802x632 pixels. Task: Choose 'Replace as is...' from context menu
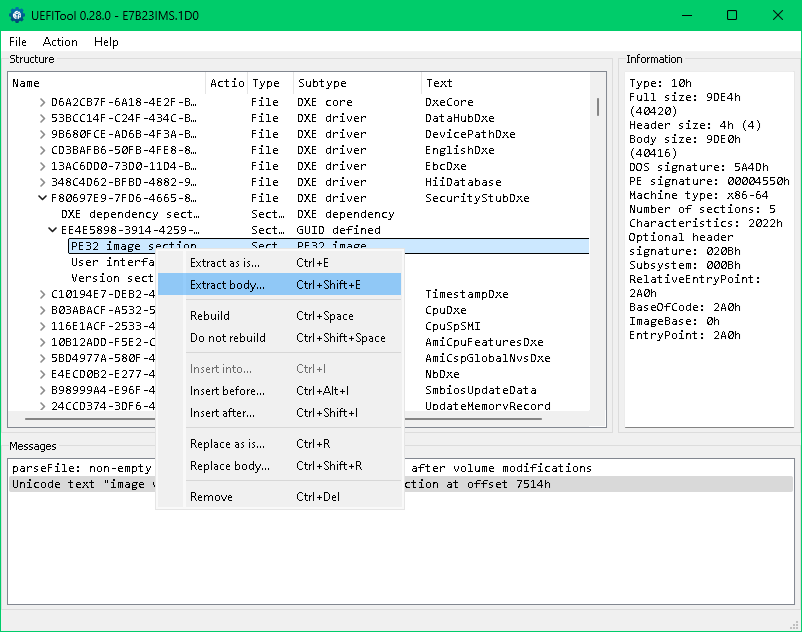tap(279, 444)
